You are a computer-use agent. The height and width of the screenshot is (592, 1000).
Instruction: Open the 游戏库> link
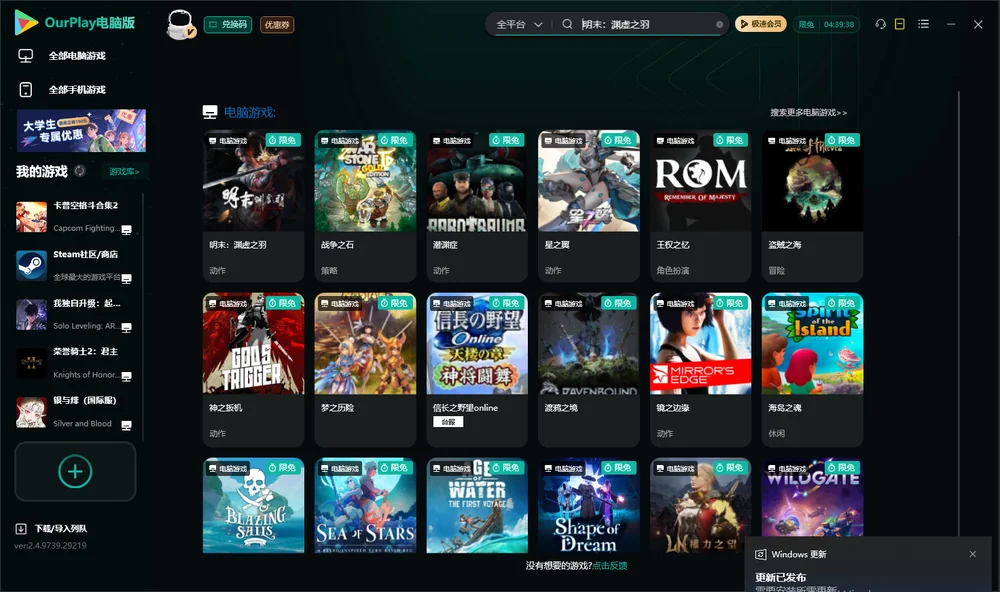(124, 171)
